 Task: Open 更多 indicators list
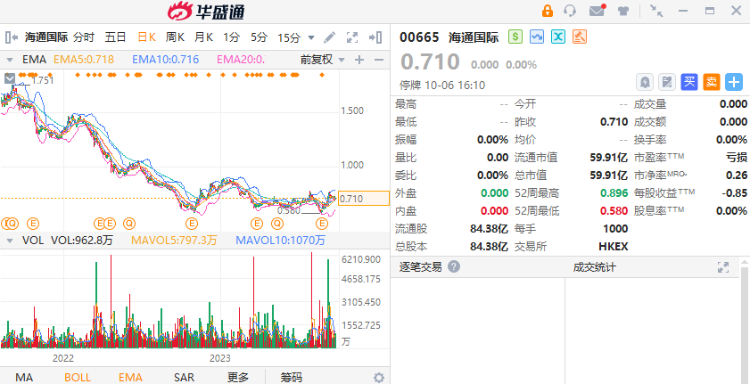click(238, 377)
